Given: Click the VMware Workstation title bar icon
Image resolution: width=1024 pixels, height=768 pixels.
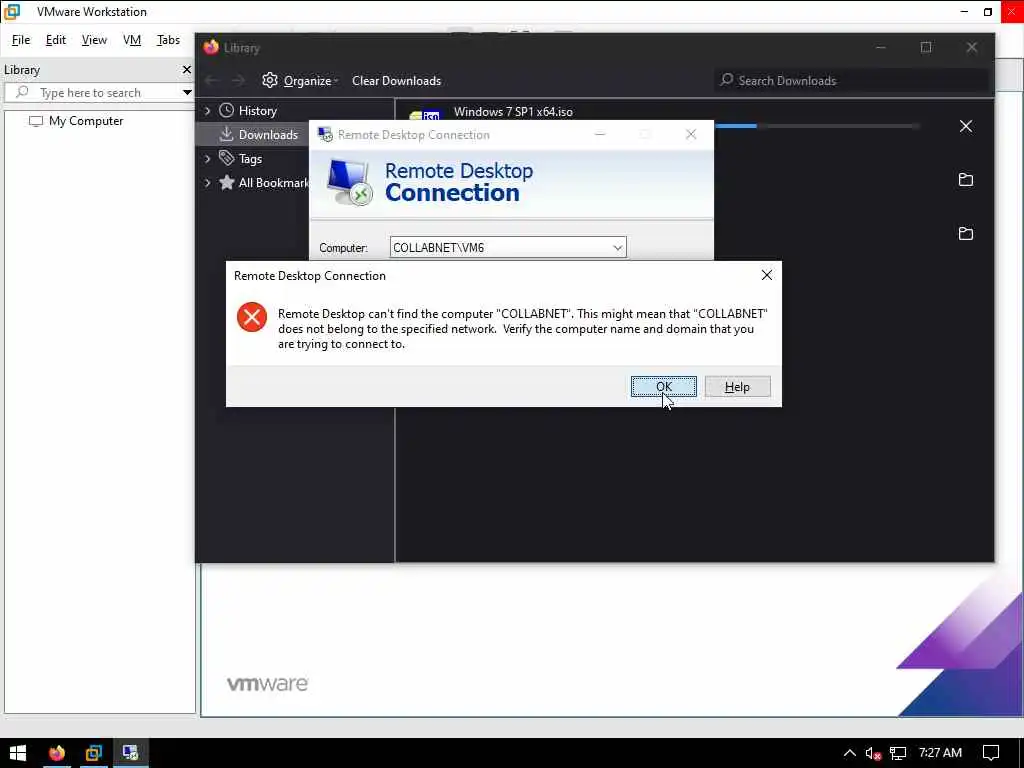Looking at the screenshot, I should click(x=12, y=12).
